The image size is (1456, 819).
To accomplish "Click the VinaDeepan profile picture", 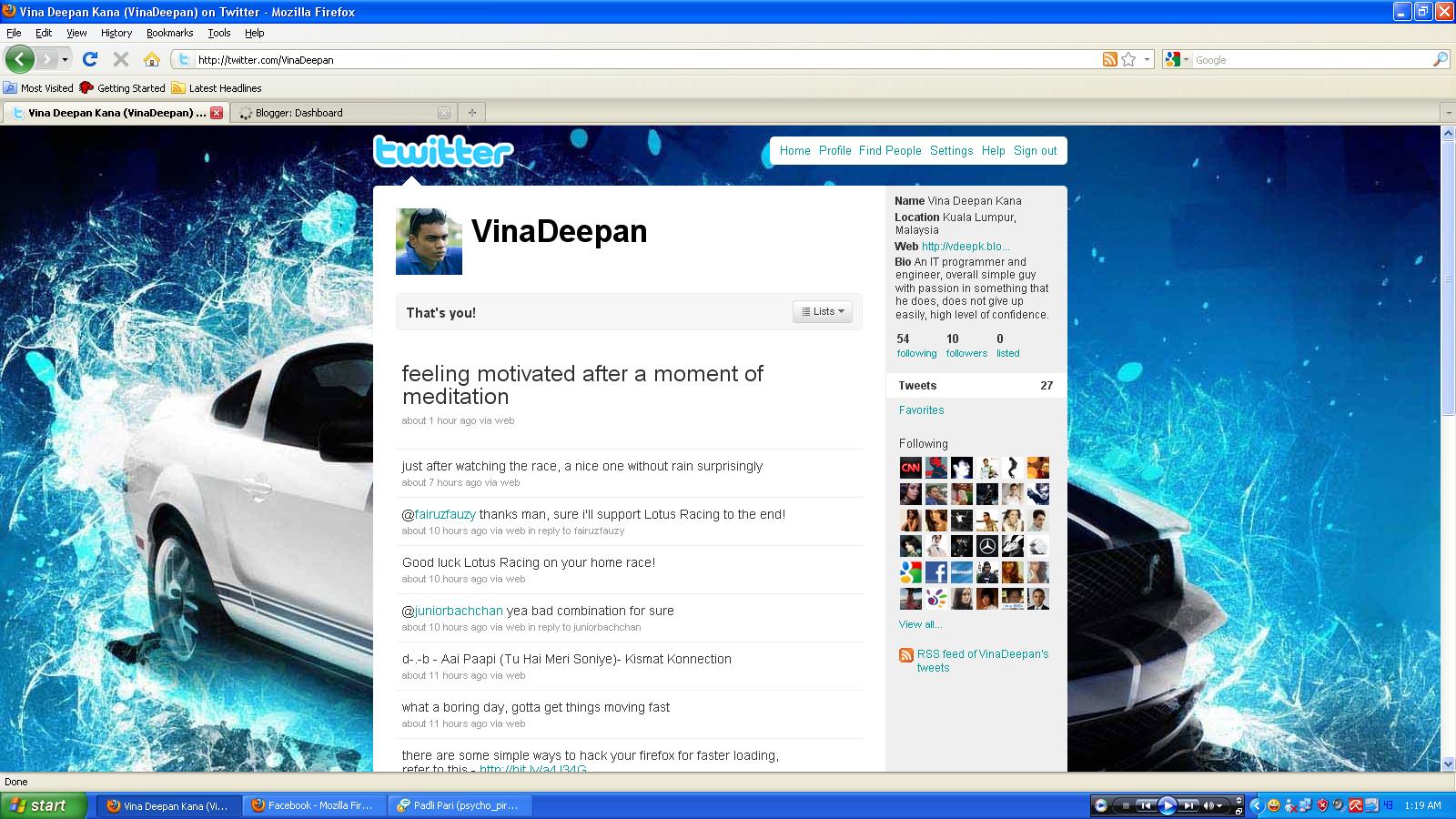I will pyautogui.click(x=429, y=241).
